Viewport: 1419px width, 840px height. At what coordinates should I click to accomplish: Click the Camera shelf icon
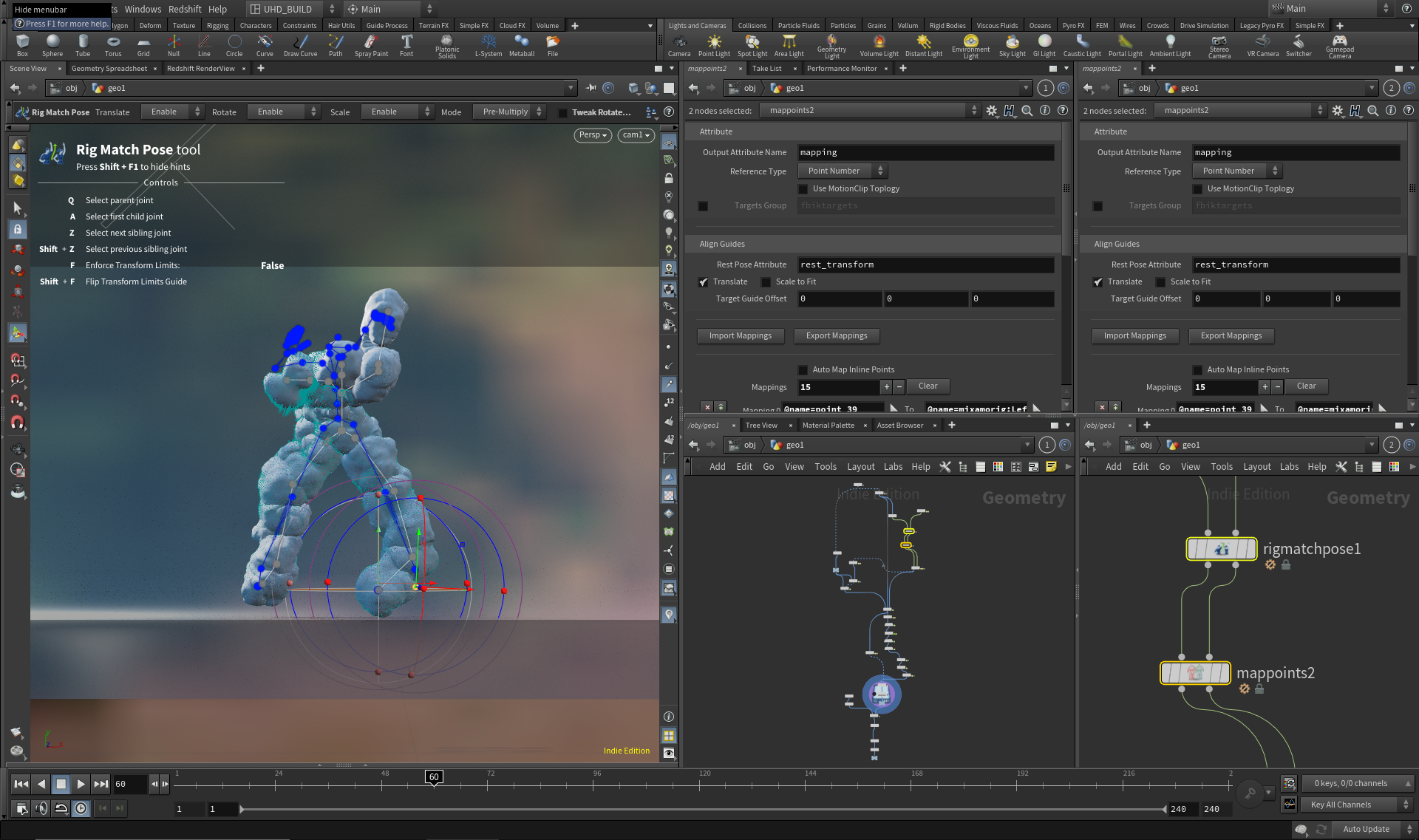pos(679,45)
